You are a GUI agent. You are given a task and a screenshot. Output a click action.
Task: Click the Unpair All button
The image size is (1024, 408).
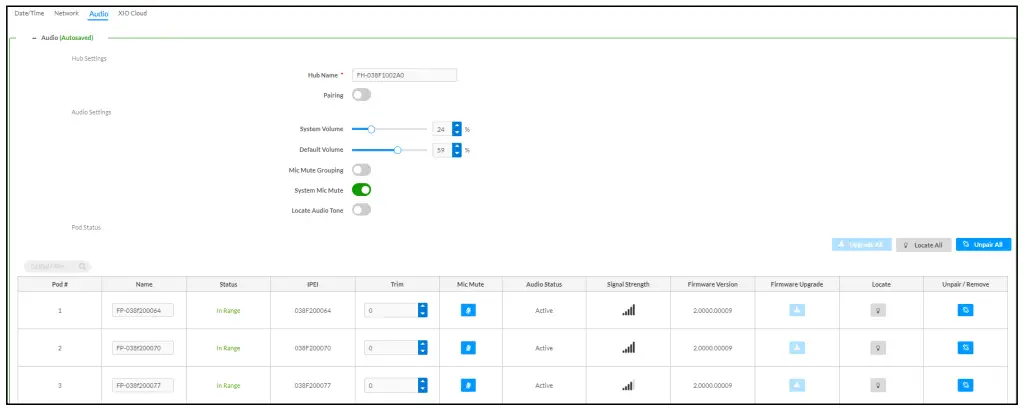coord(984,244)
